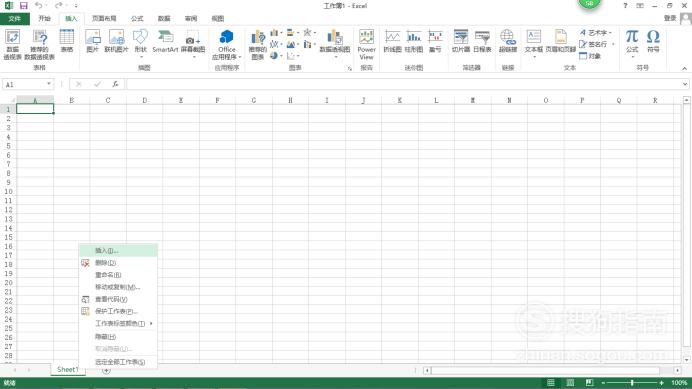
Task: Insert a SmartArt graphic
Action: pyautogui.click(x=165, y=41)
